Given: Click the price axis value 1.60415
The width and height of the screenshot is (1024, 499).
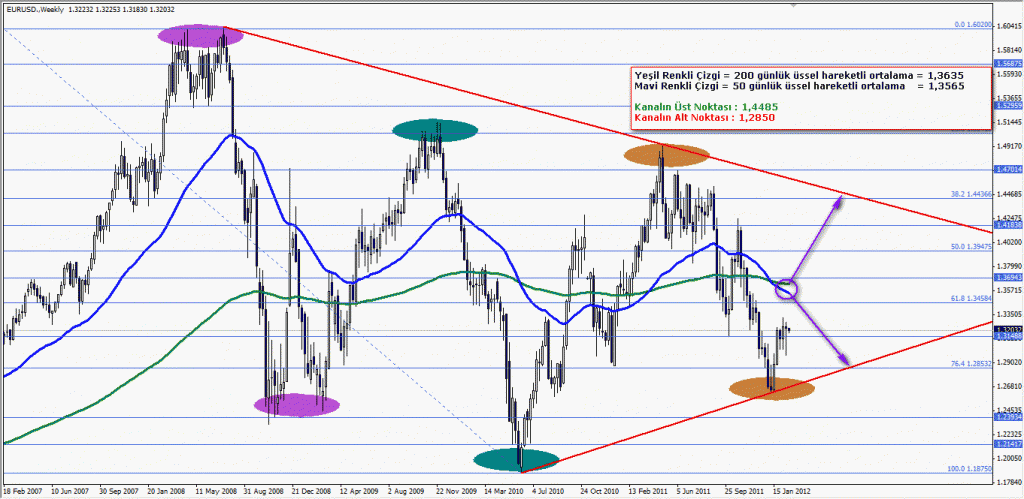Looking at the screenshot, I should [x=1010, y=25].
